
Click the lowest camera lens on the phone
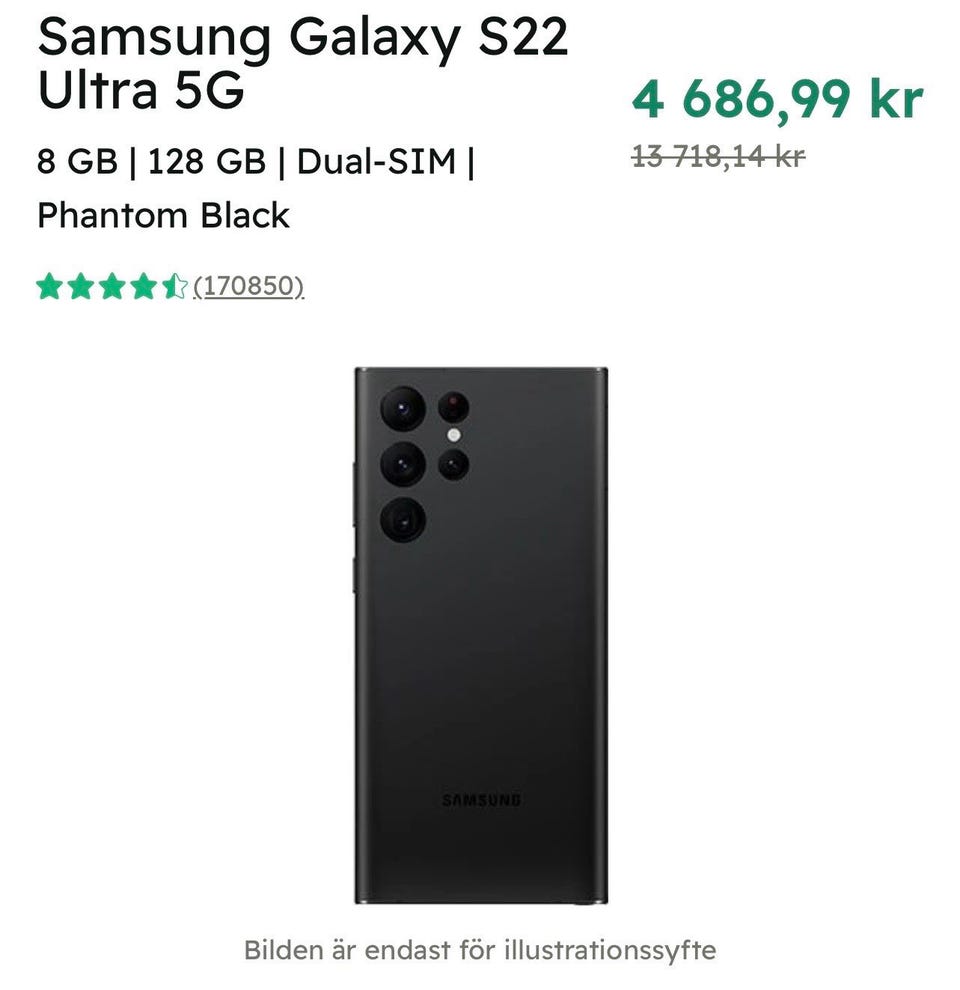pyautogui.click(x=403, y=520)
